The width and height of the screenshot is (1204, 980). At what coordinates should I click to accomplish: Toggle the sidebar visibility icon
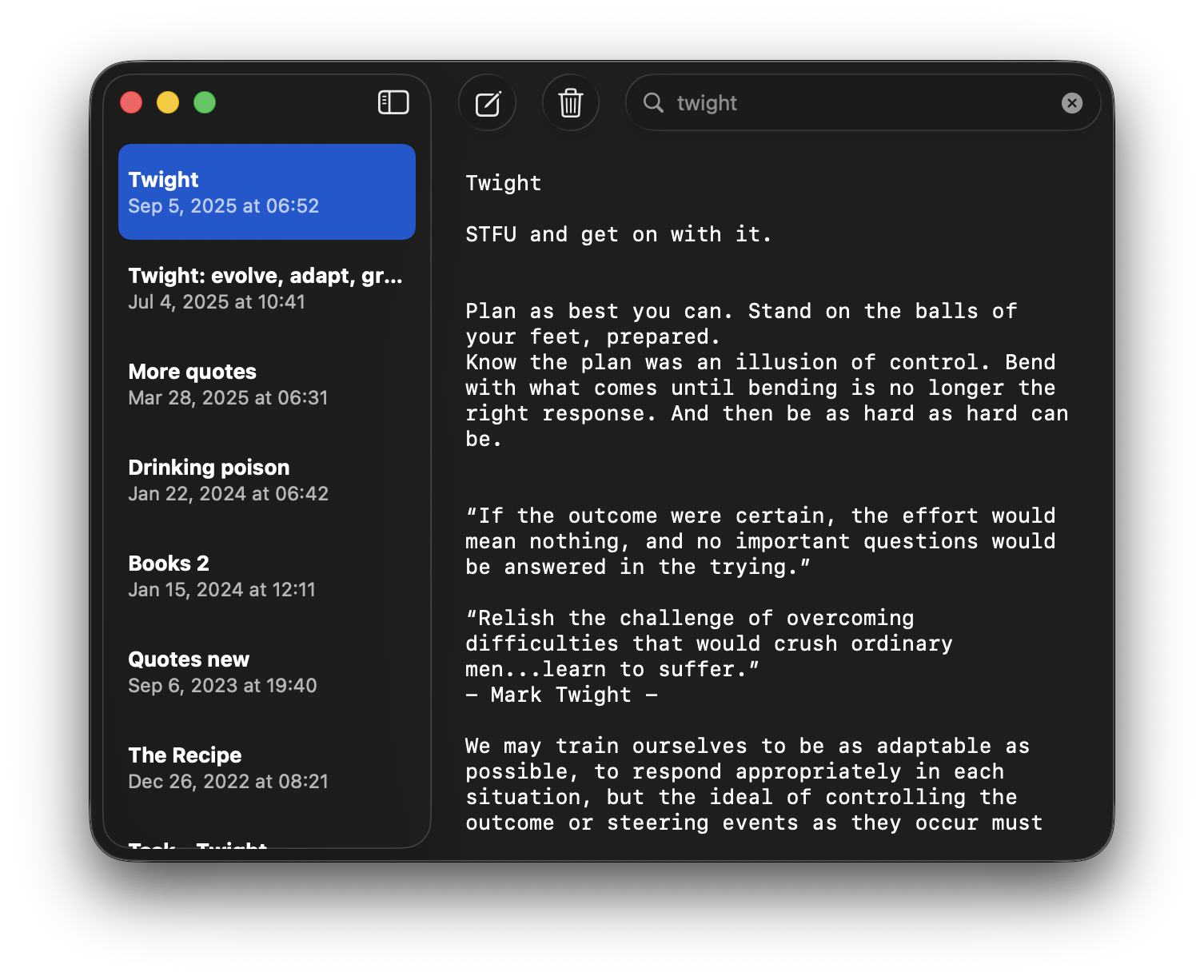coord(393,102)
